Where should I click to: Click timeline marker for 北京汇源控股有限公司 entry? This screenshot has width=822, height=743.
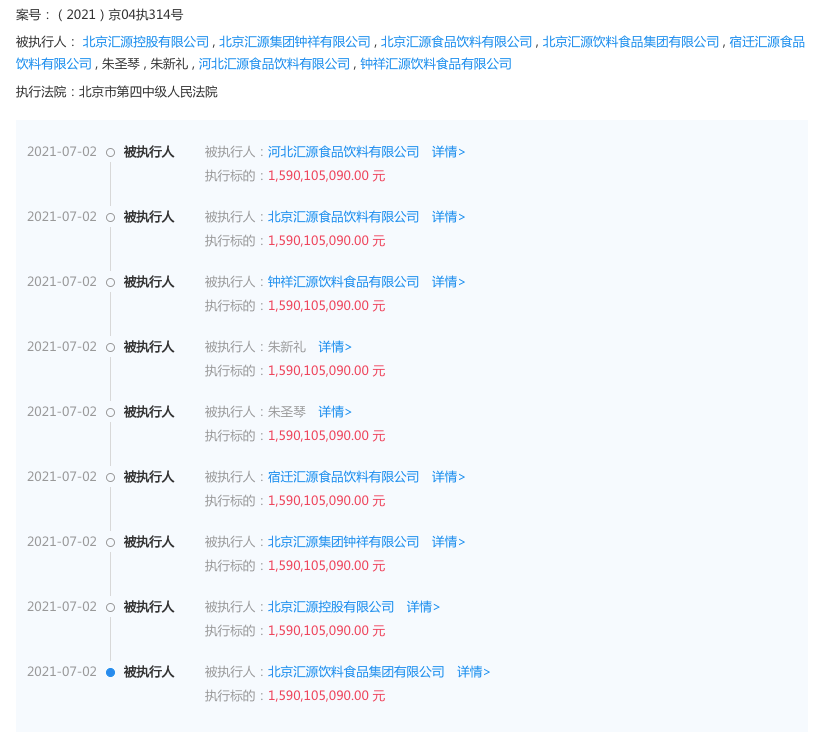tap(111, 608)
